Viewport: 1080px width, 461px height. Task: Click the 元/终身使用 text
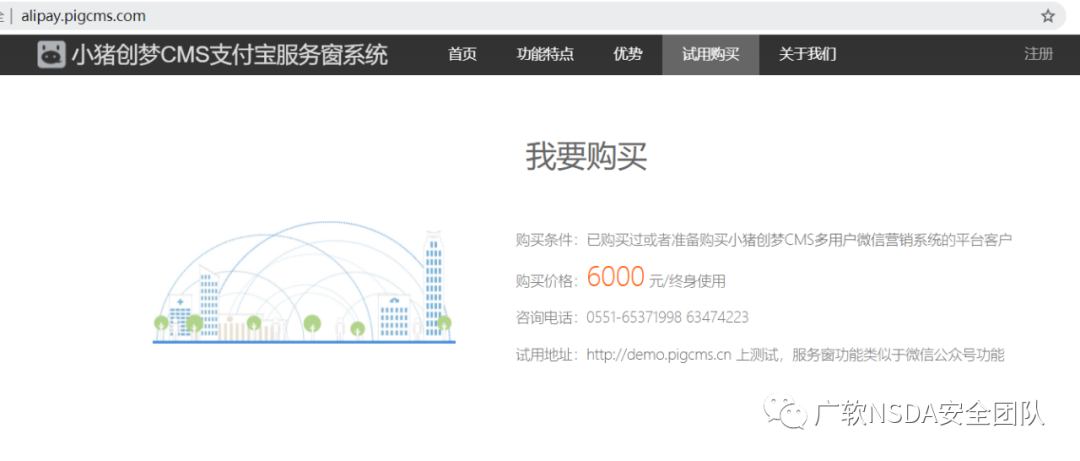click(x=687, y=281)
